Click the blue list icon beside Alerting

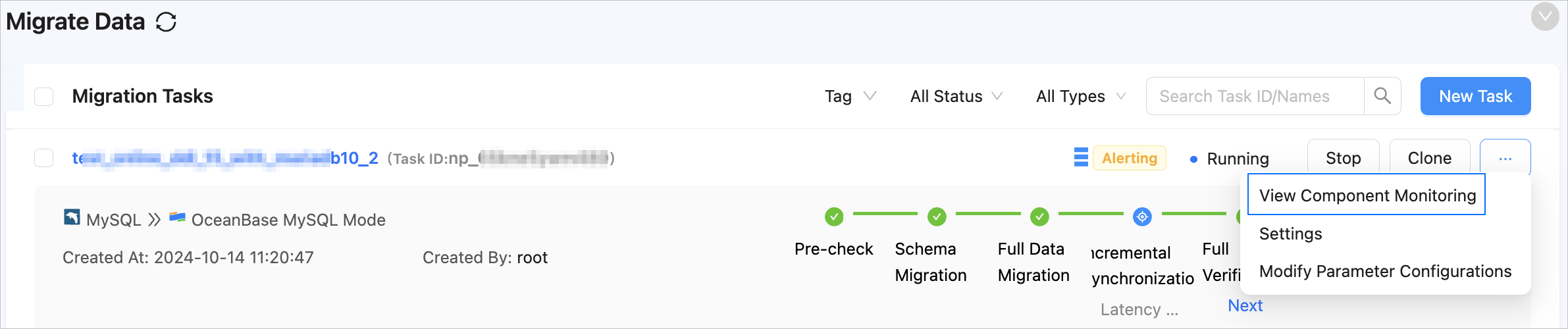coord(1081,158)
